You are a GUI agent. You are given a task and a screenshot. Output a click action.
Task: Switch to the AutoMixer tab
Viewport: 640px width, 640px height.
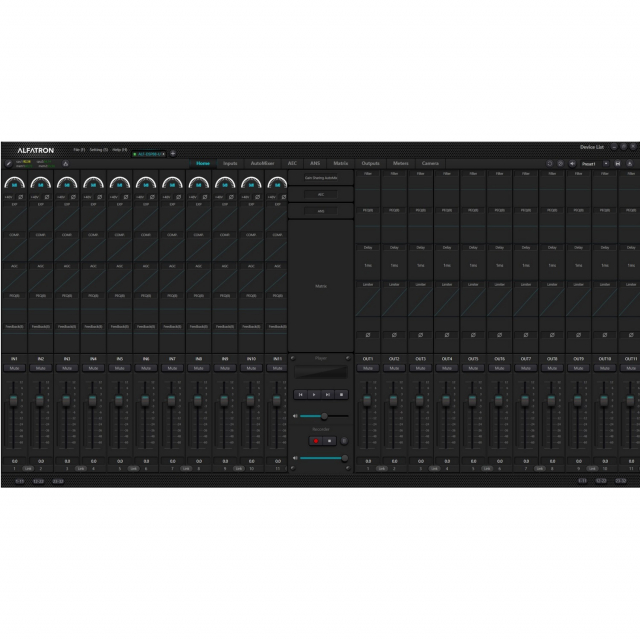pos(263,163)
